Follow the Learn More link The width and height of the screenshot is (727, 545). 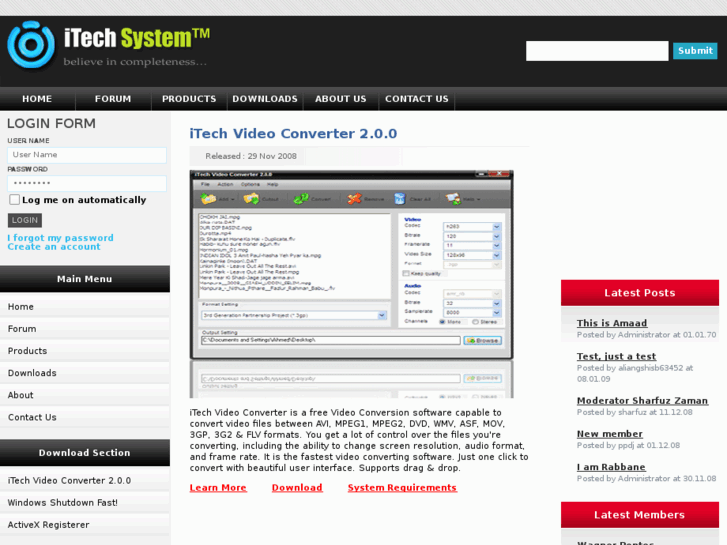pyautogui.click(x=218, y=488)
